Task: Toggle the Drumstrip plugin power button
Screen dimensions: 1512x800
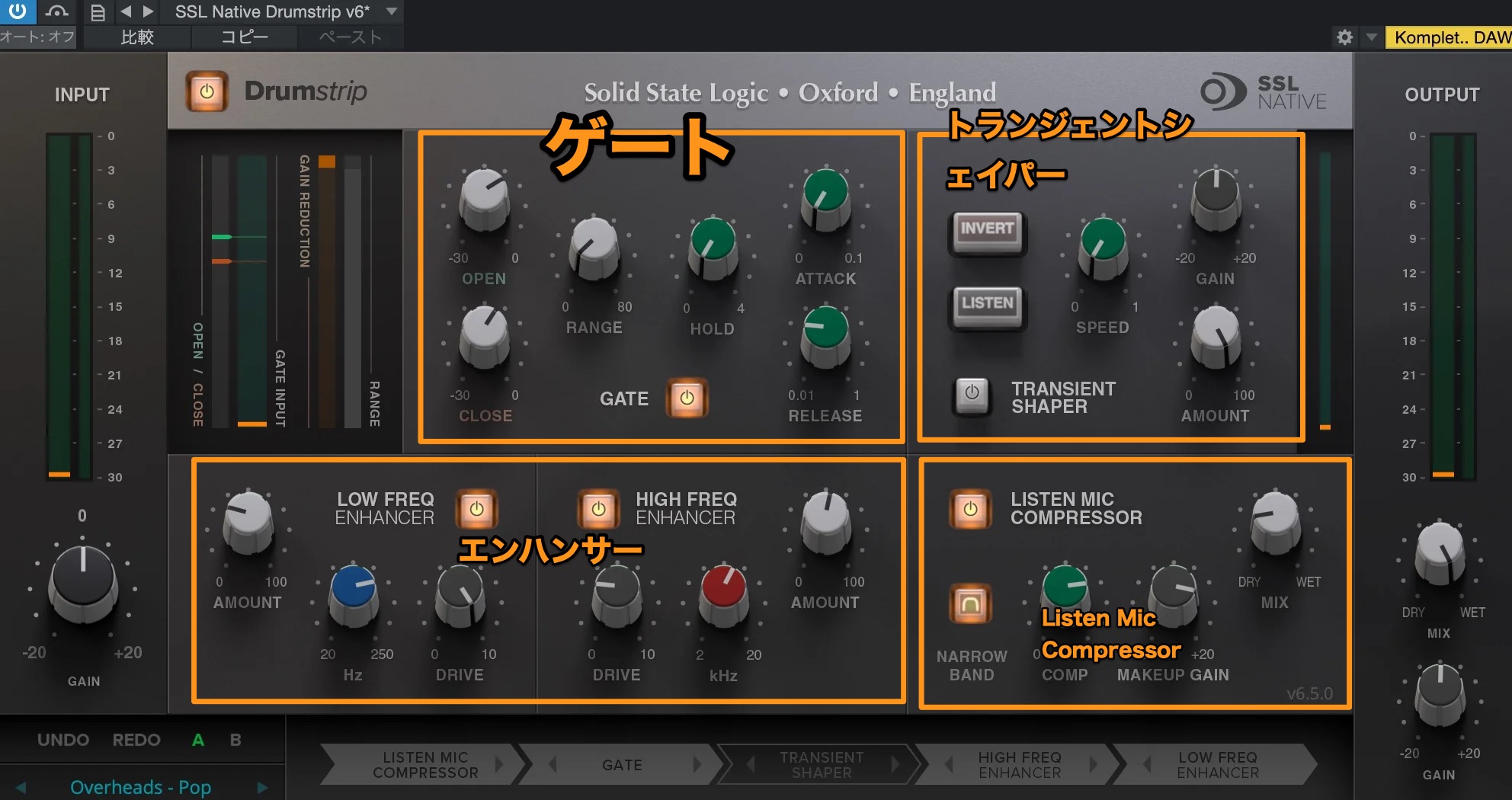Action: click(x=207, y=92)
